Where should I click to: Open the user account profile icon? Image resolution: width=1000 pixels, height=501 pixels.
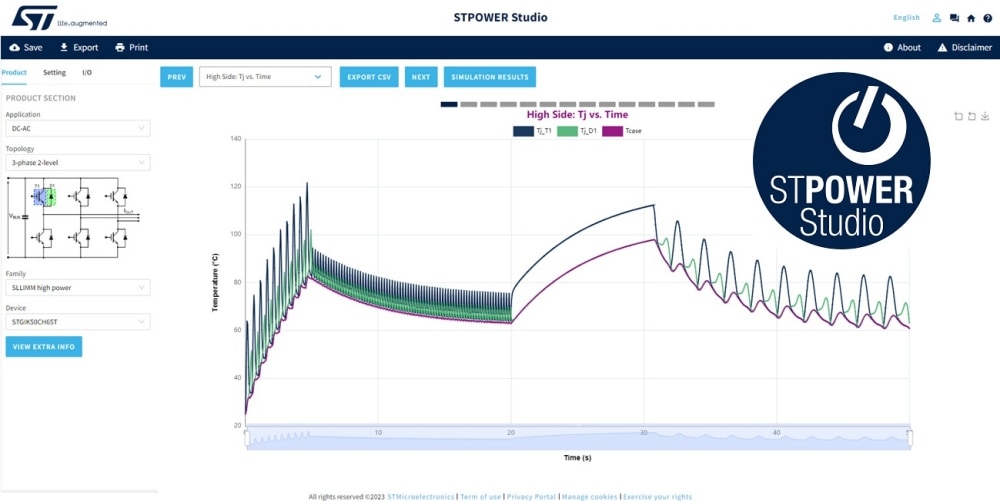click(x=937, y=18)
